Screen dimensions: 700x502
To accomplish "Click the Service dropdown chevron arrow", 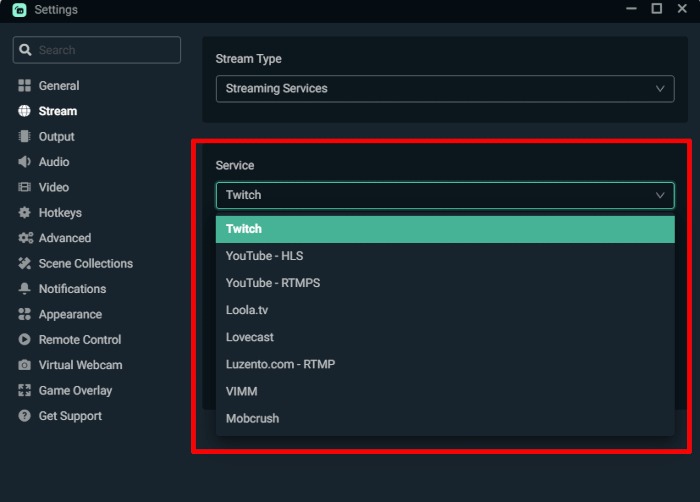I will click(660, 195).
